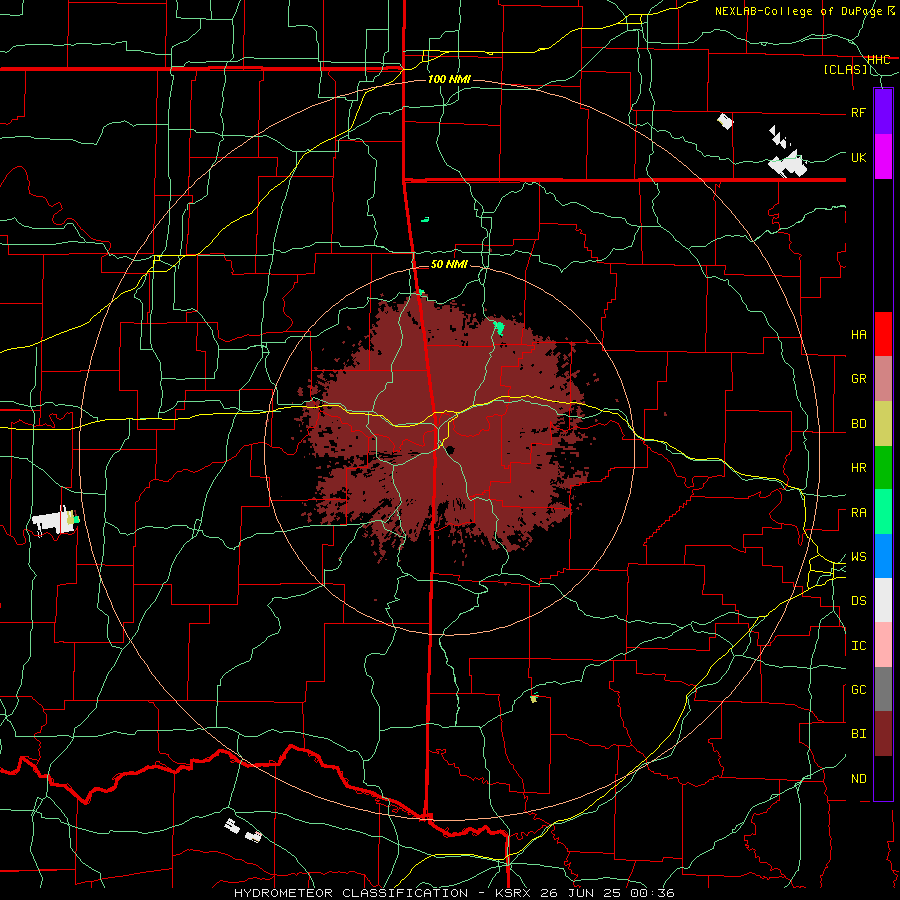
Task: Click the [CLAS] legend heading
Action: point(845,70)
